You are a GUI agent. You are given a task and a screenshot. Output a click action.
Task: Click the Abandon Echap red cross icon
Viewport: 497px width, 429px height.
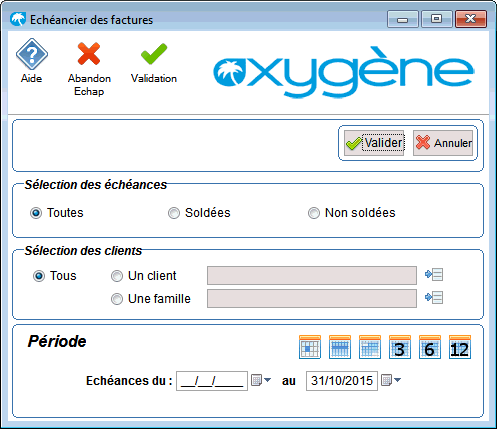pyautogui.click(x=89, y=53)
